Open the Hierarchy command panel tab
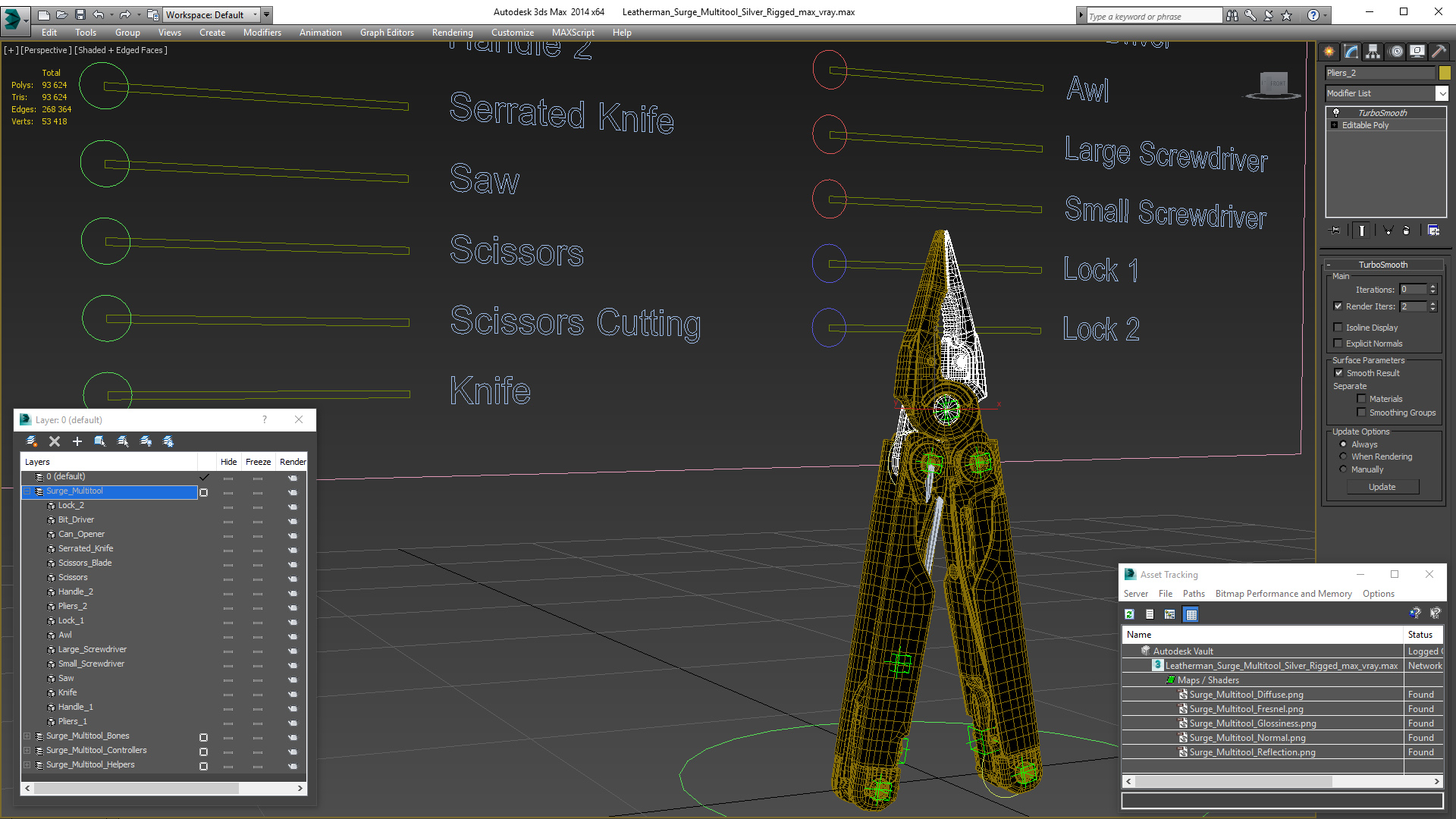This screenshot has height=819, width=1456. [x=1373, y=52]
